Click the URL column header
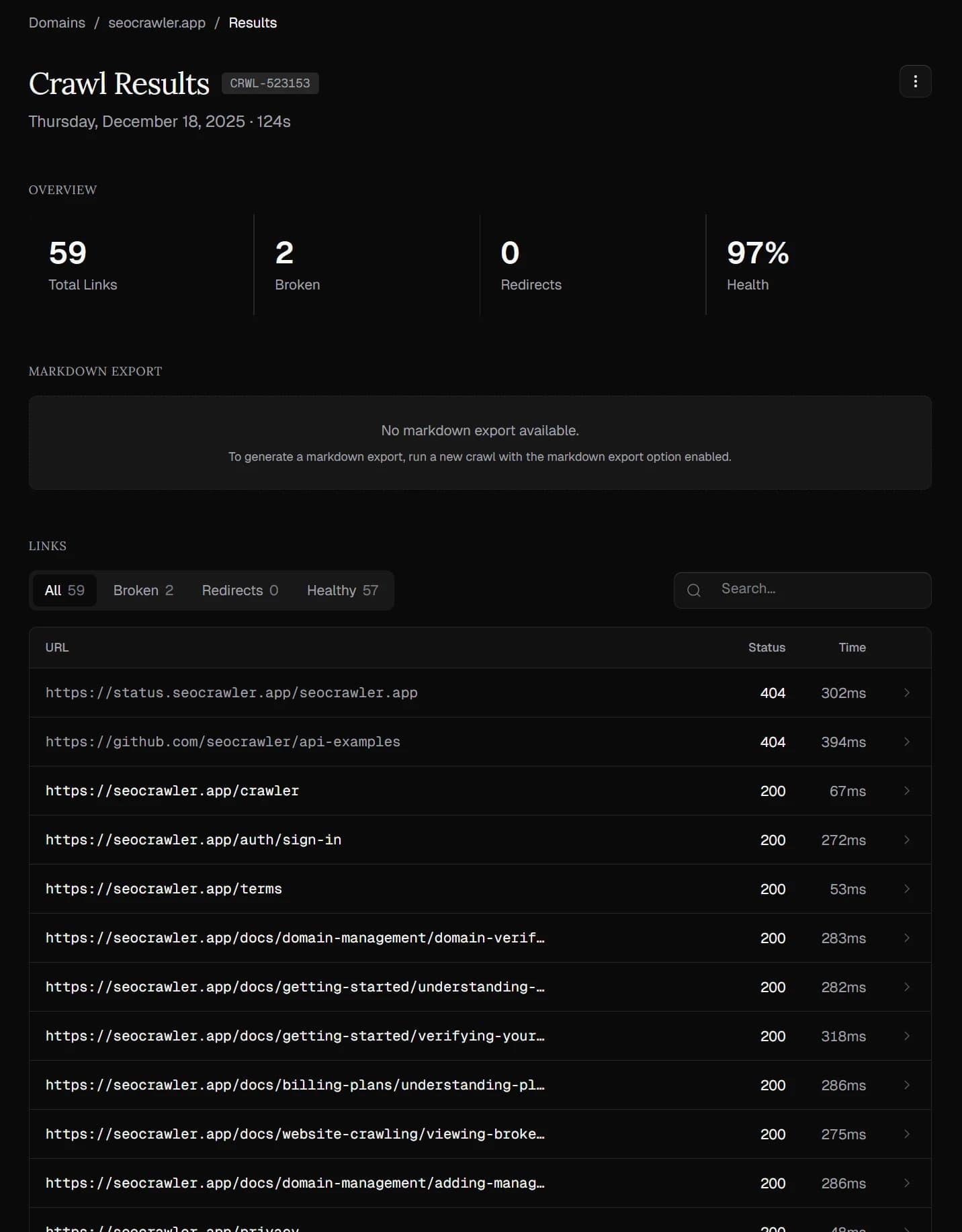This screenshot has height=1232, width=962. tap(57, 648)
